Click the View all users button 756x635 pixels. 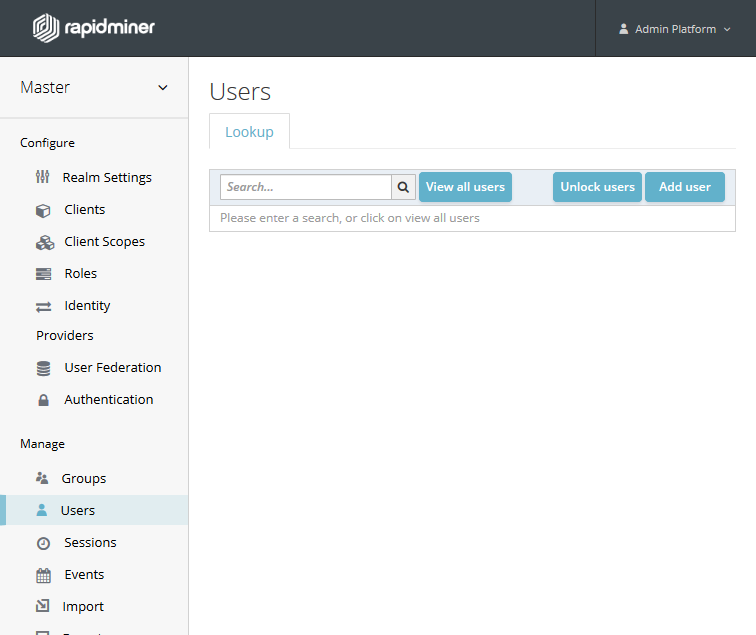pyautogui.click(x=465, y=187)
